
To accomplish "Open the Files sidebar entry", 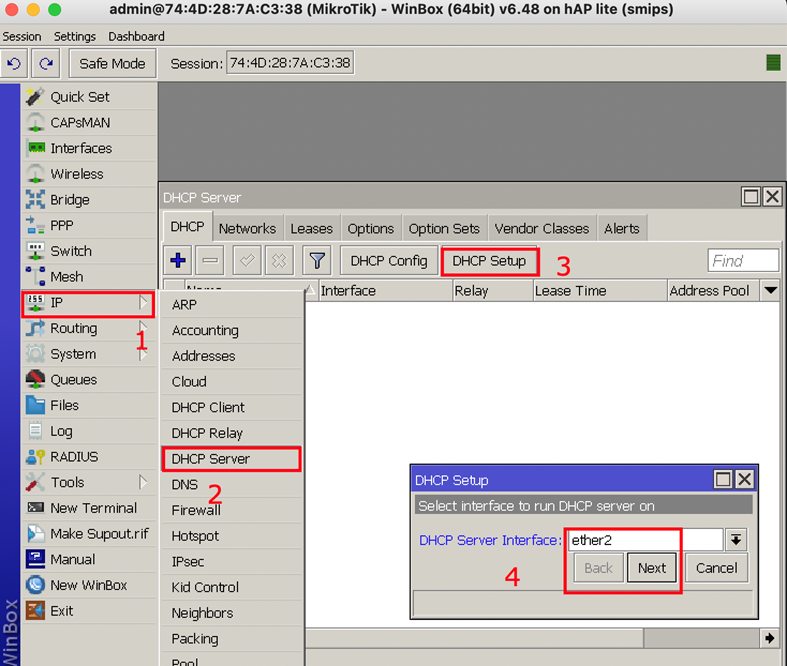I will pos(89,405).
